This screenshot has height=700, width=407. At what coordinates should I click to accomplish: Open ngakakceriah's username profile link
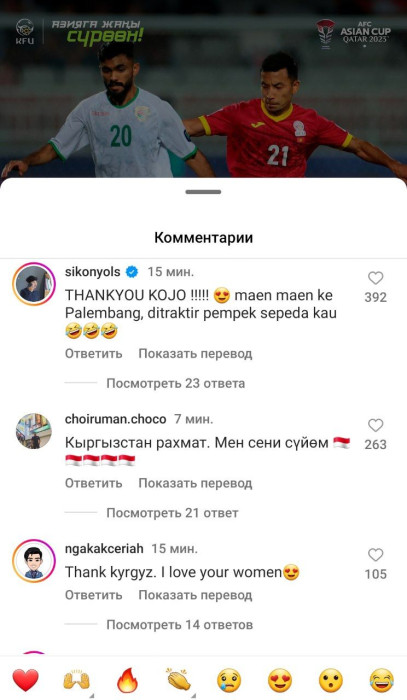tap(104, 548)
